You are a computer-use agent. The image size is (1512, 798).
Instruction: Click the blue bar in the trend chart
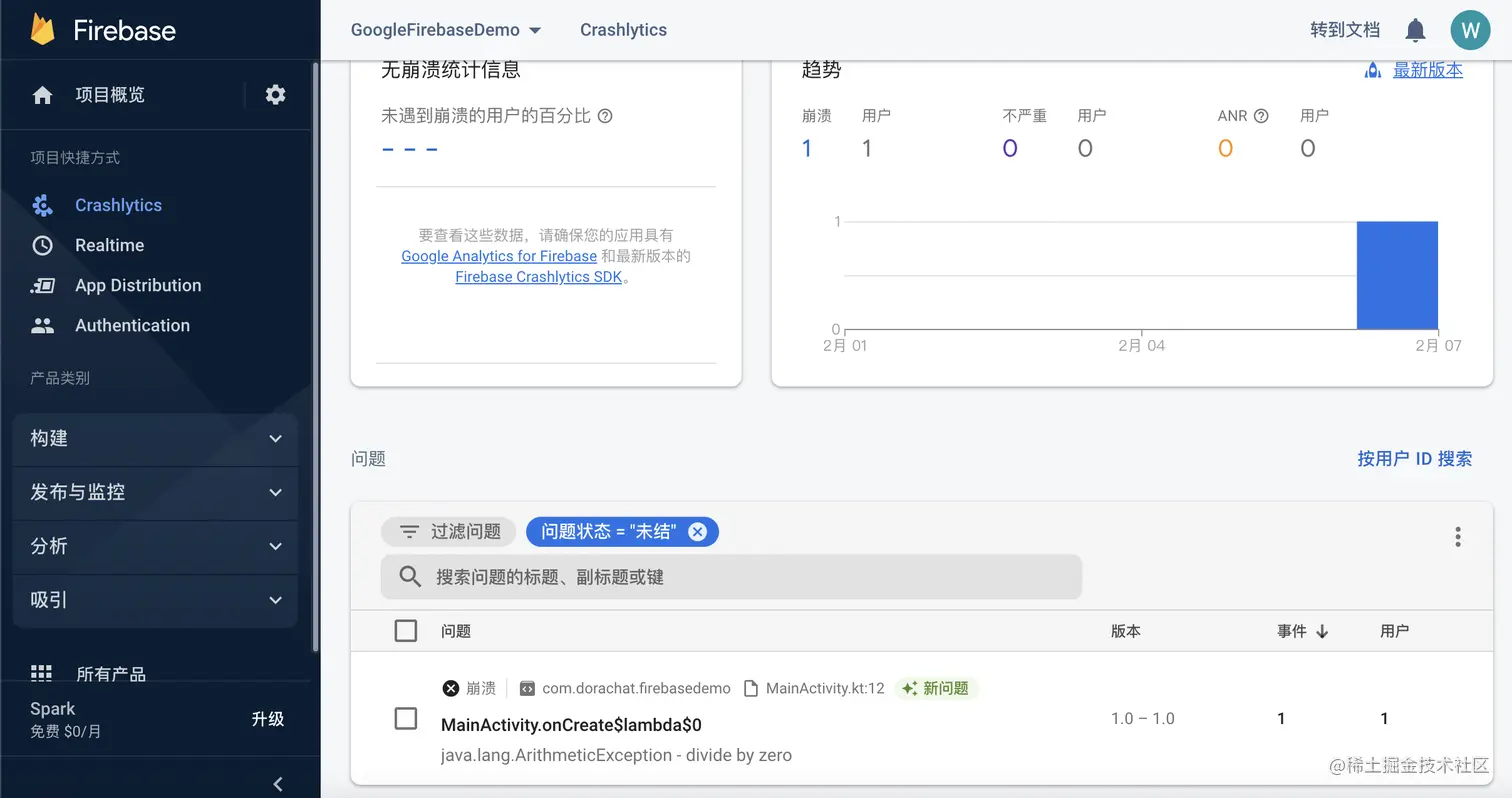click(x=1397, y=275)
